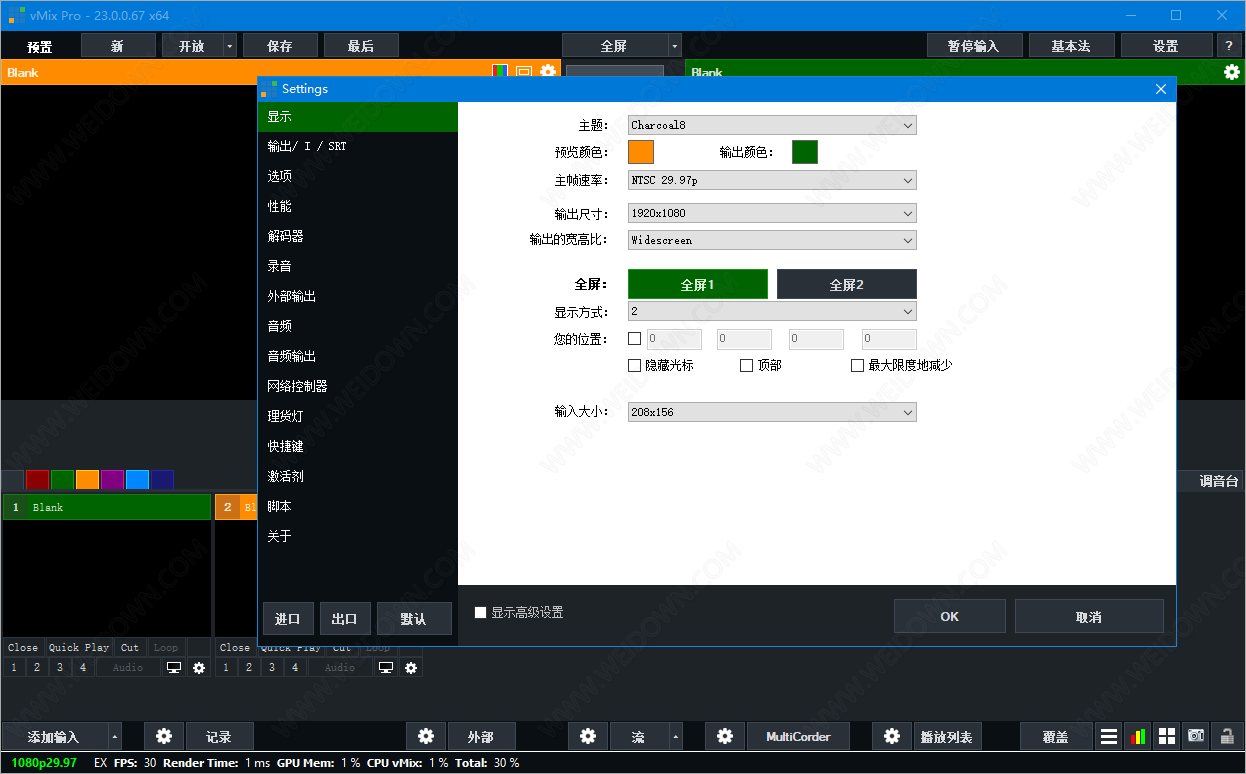The image size is (1246, 774).
Task: Click the lock icon in the bottom bar
Action: (1226, 737)
